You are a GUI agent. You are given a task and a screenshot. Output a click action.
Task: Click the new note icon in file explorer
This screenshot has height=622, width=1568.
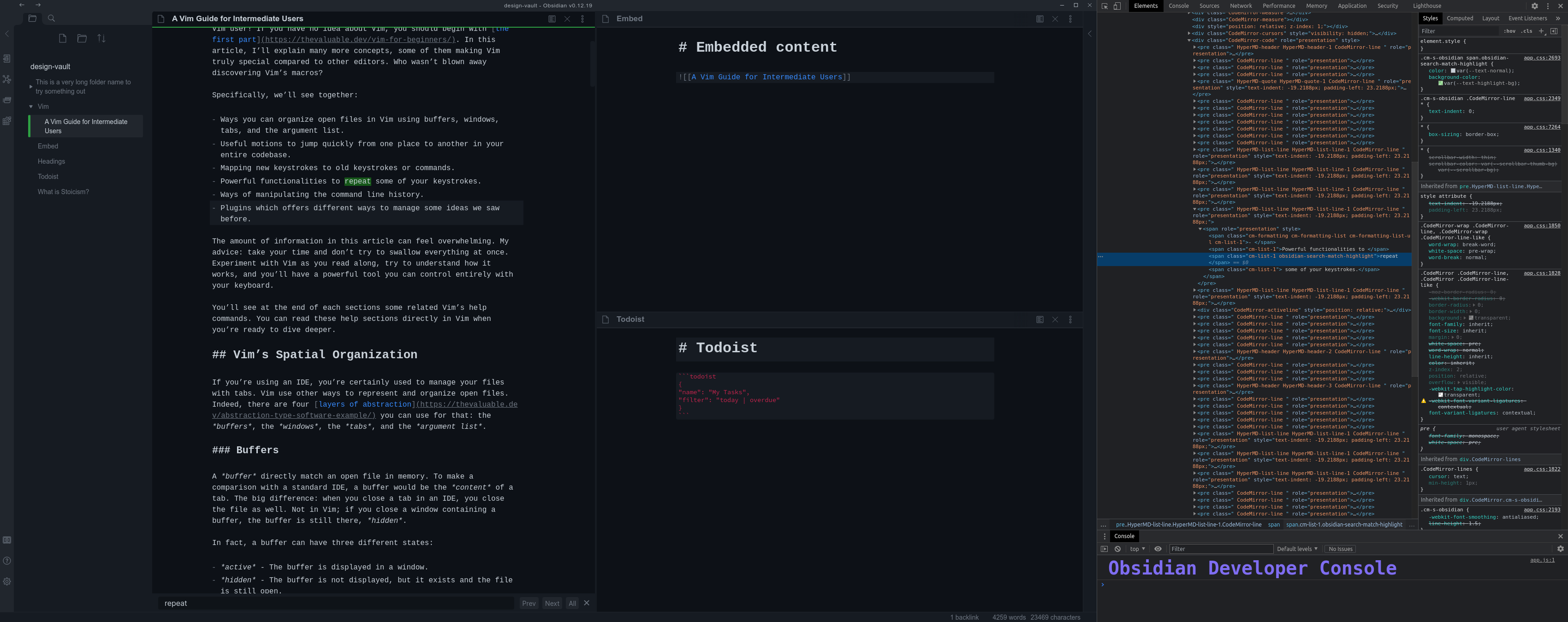[x=62, y=38]
